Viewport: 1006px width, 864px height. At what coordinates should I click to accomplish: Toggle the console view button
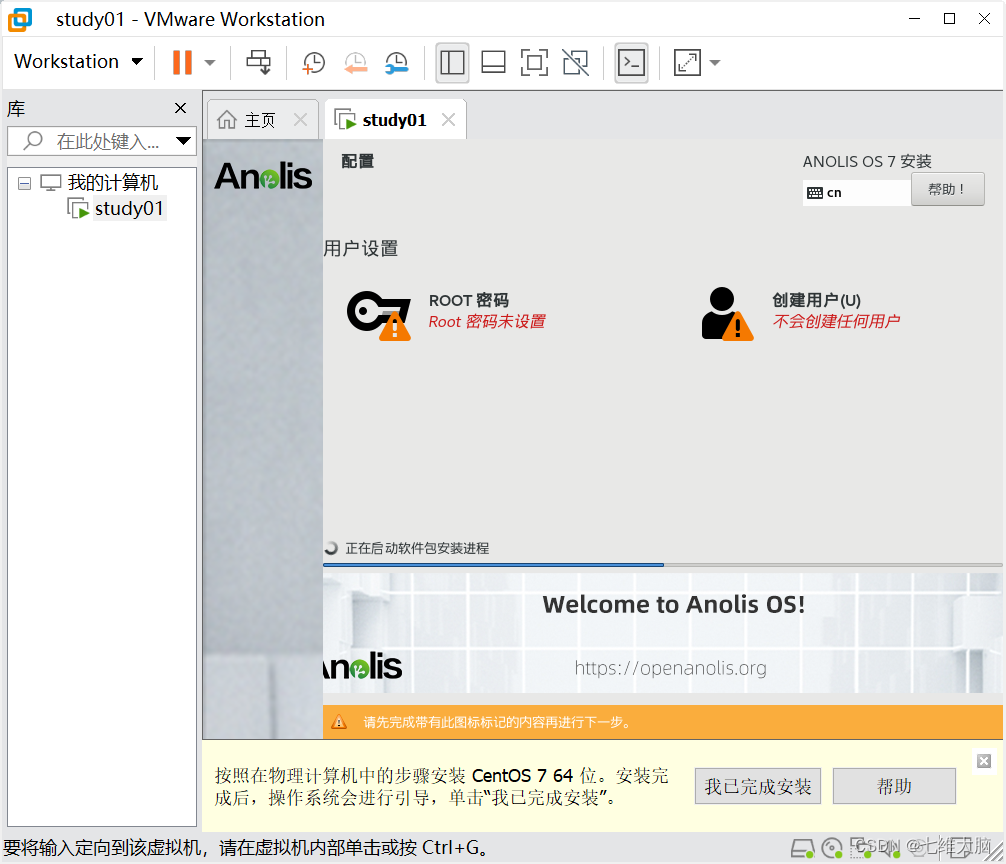coord(631,63)
